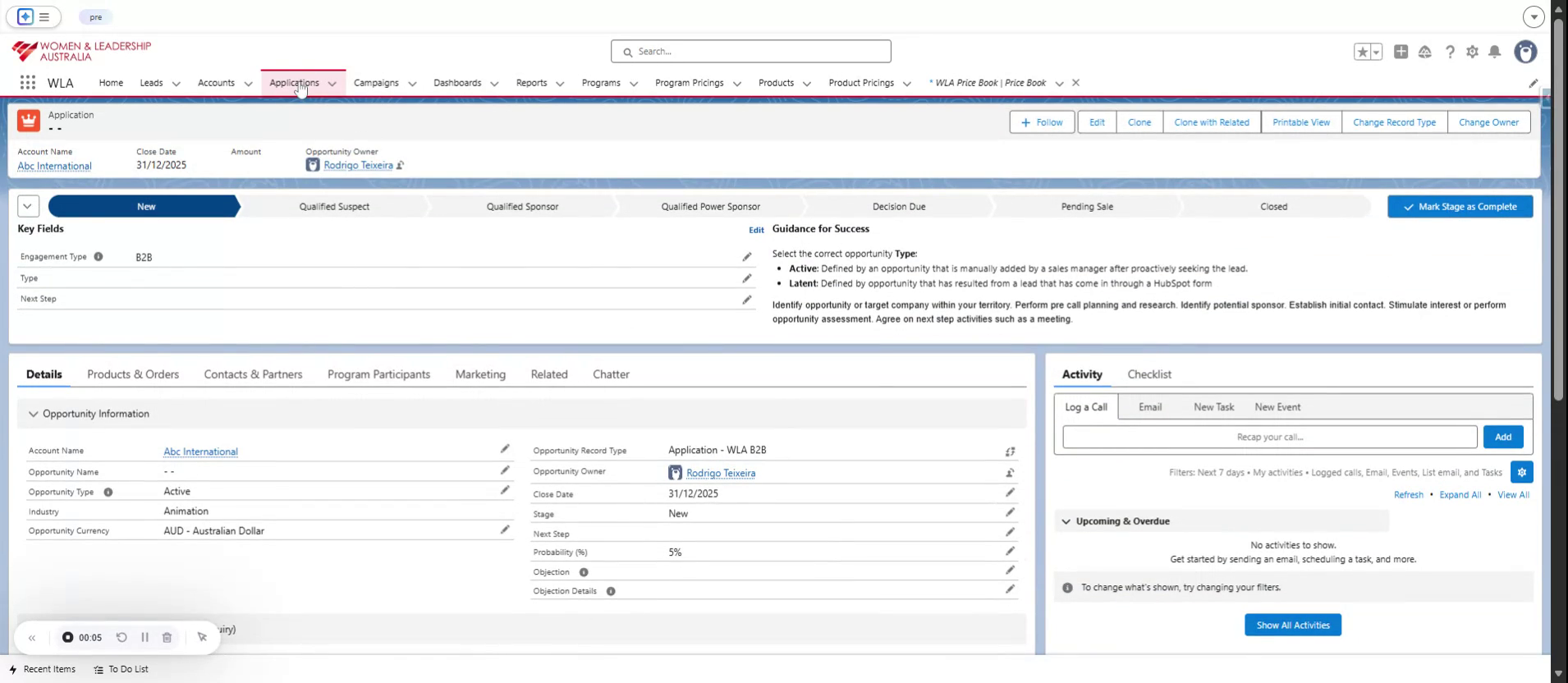Open the Favorites star icon
Viewport: 1568px width, 683px height.
click(1362, 52)
